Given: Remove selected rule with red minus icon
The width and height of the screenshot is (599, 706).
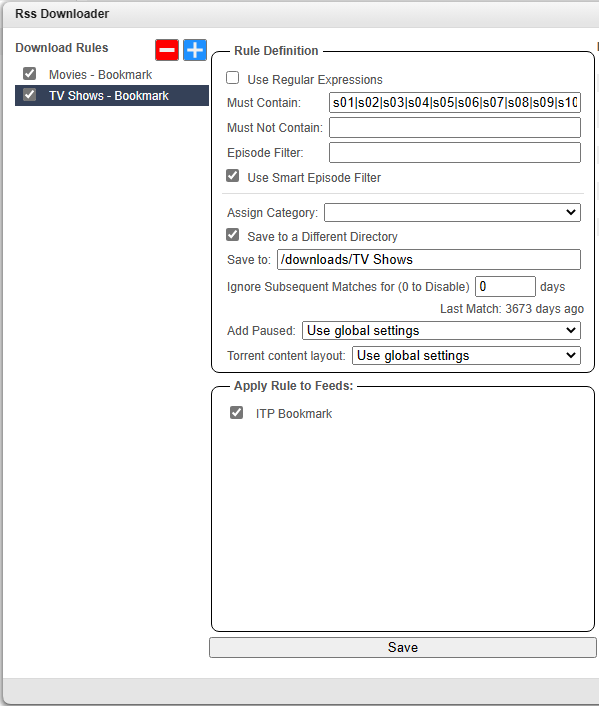Looking at the screenshot, I should (167, 50).
